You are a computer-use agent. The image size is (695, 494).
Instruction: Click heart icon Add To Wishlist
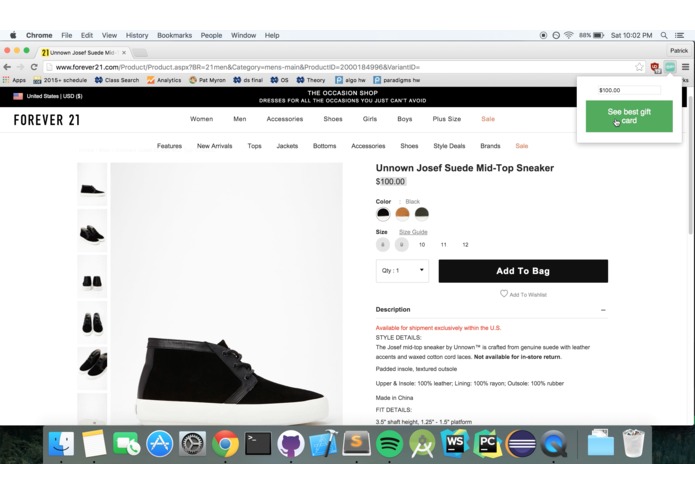[x=504, y=294]
